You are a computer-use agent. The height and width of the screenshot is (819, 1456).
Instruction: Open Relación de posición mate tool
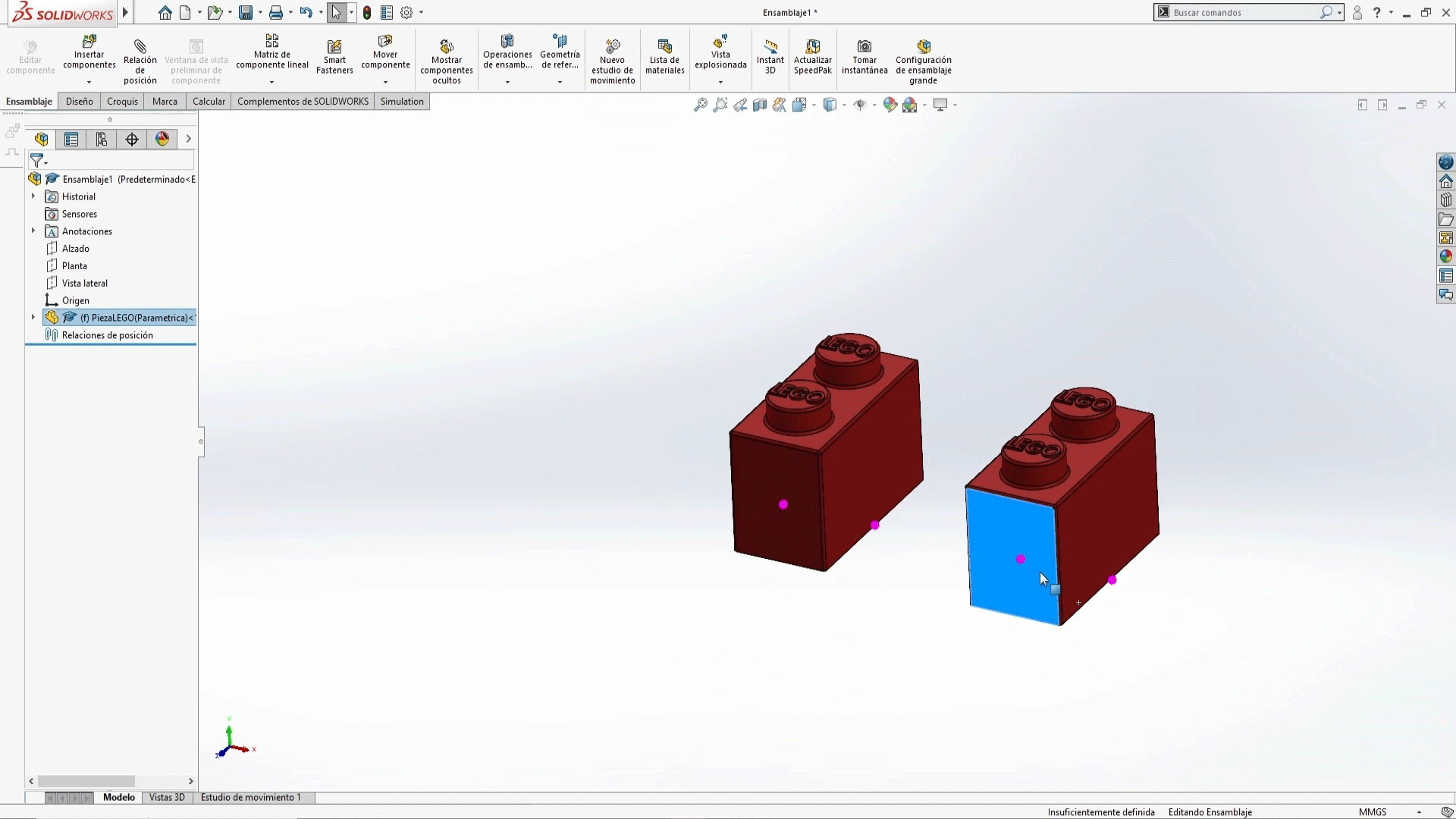pyautogui.click(x=140, y=61)
